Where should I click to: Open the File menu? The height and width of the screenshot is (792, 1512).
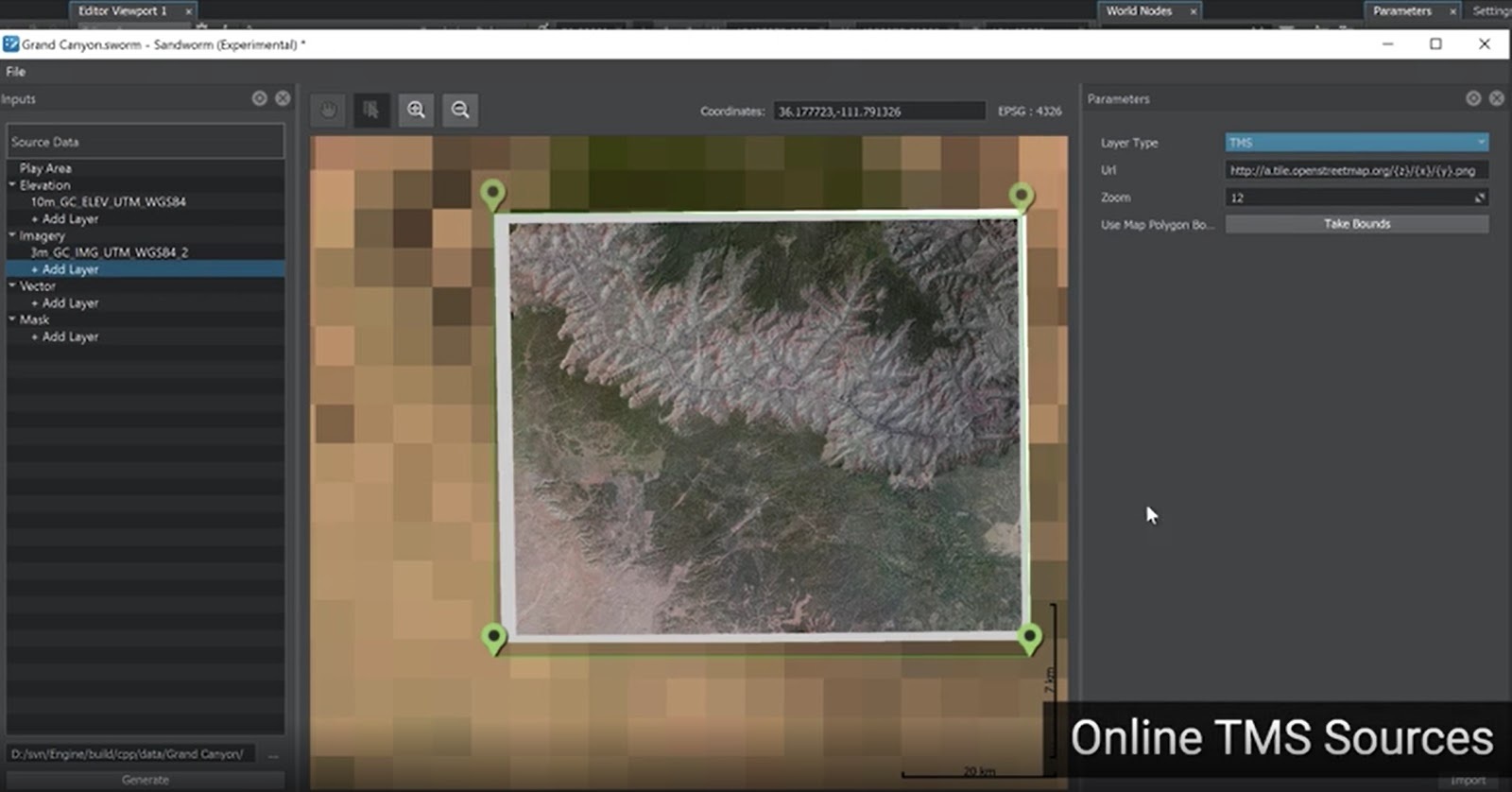point(15,72)
